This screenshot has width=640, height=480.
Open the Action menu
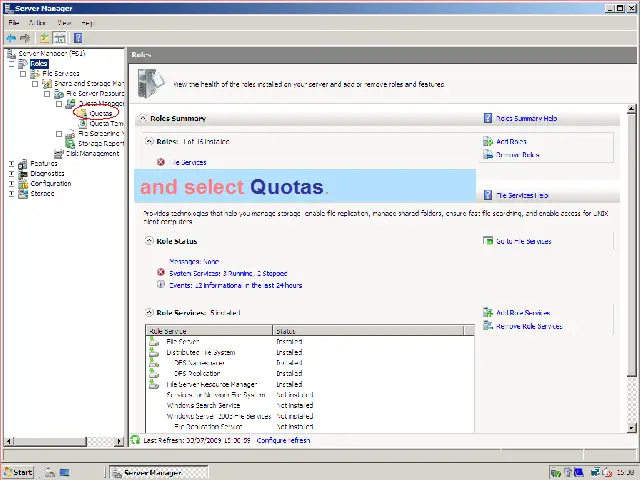(37, 23)
